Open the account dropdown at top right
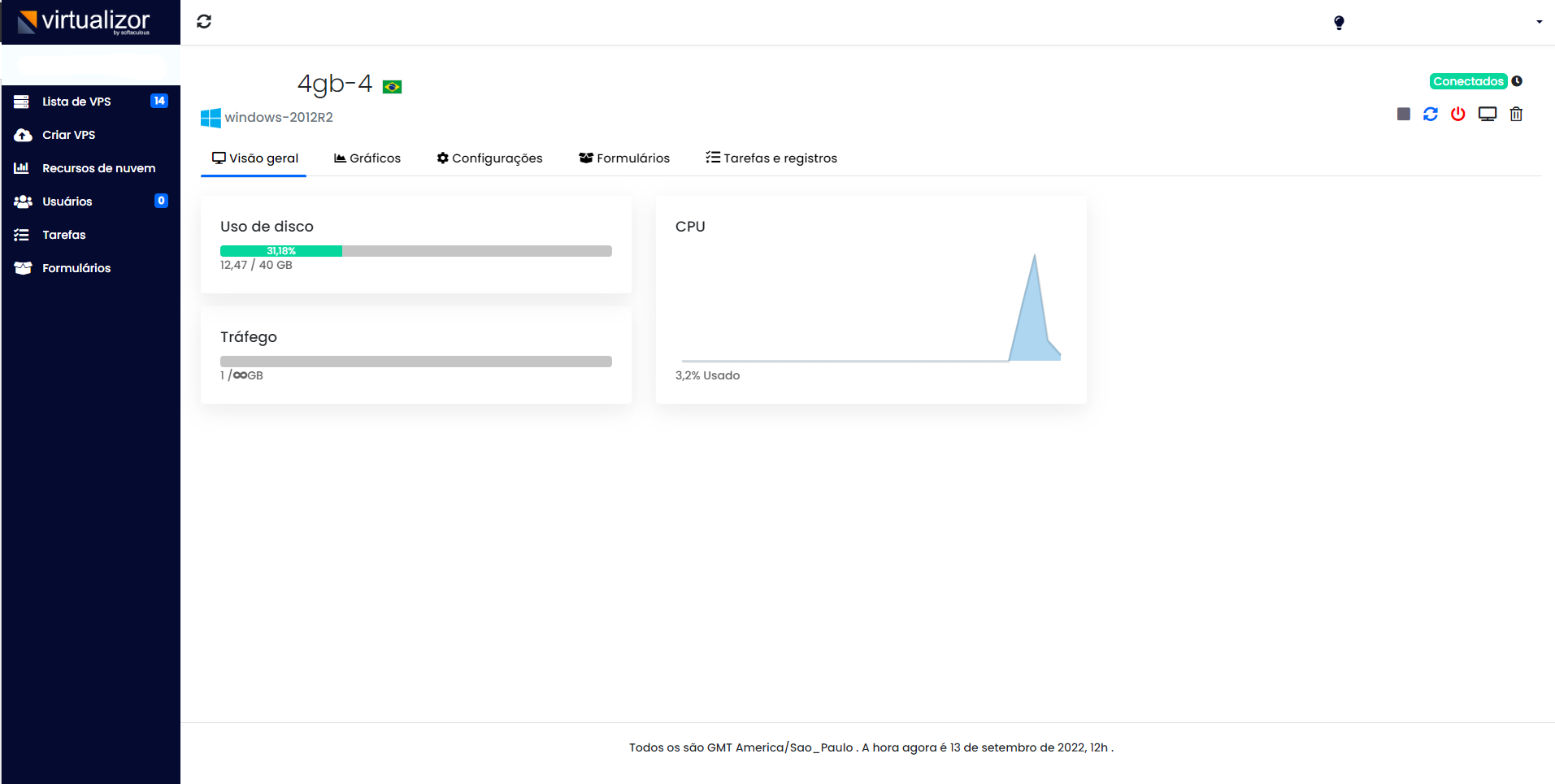This screenshot has width=1555, height=784. coord(1540,22)
